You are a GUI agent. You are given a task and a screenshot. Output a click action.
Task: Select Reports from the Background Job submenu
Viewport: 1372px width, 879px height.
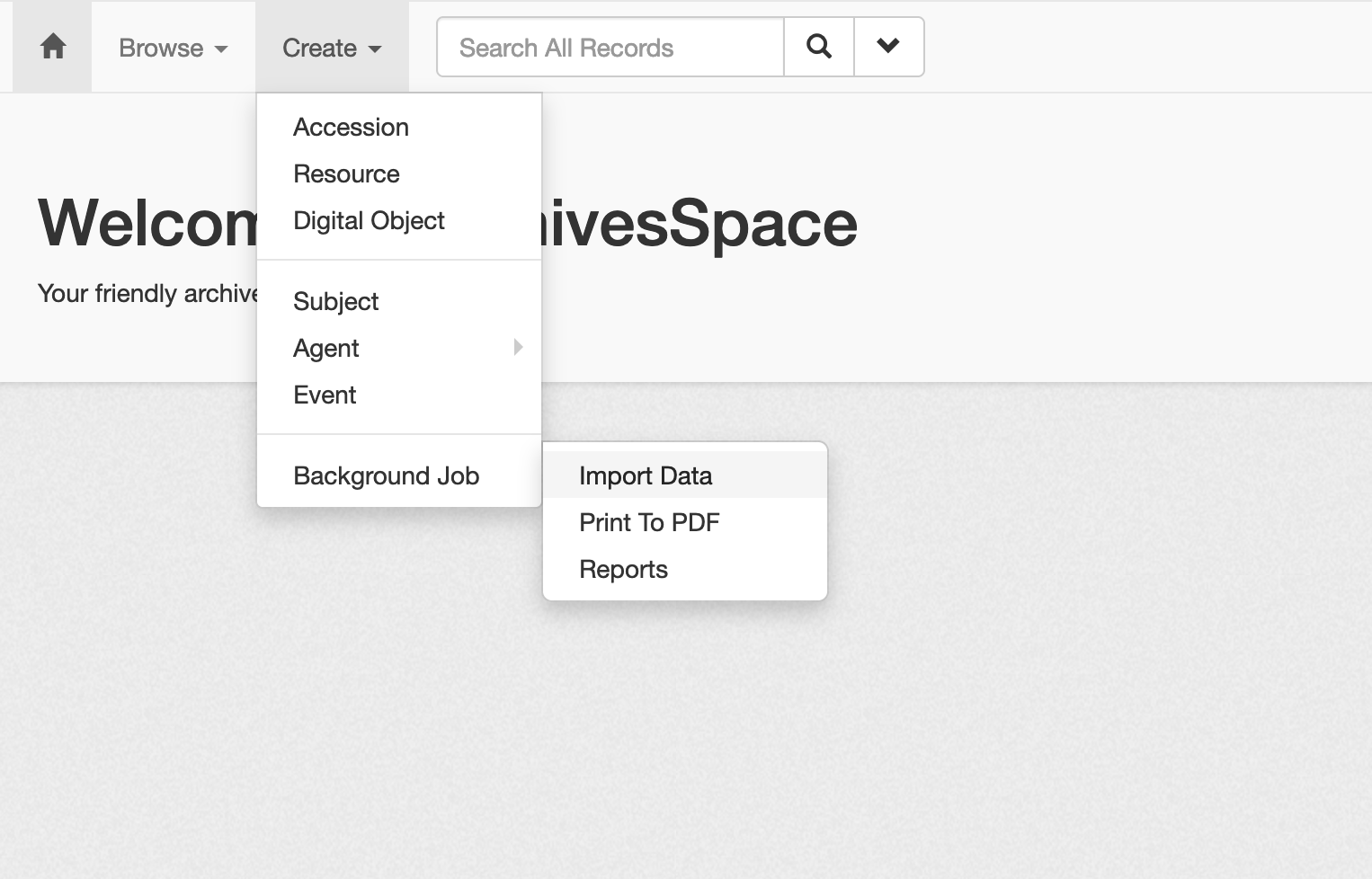coord(623,569)
